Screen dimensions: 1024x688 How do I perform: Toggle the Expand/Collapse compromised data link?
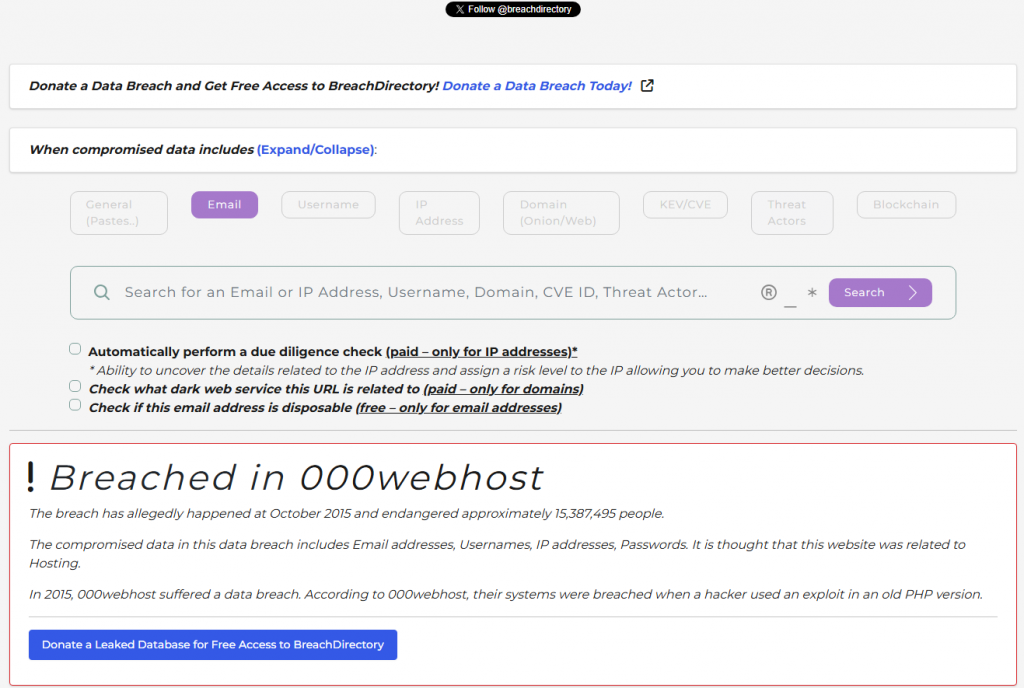click(315, 150)
